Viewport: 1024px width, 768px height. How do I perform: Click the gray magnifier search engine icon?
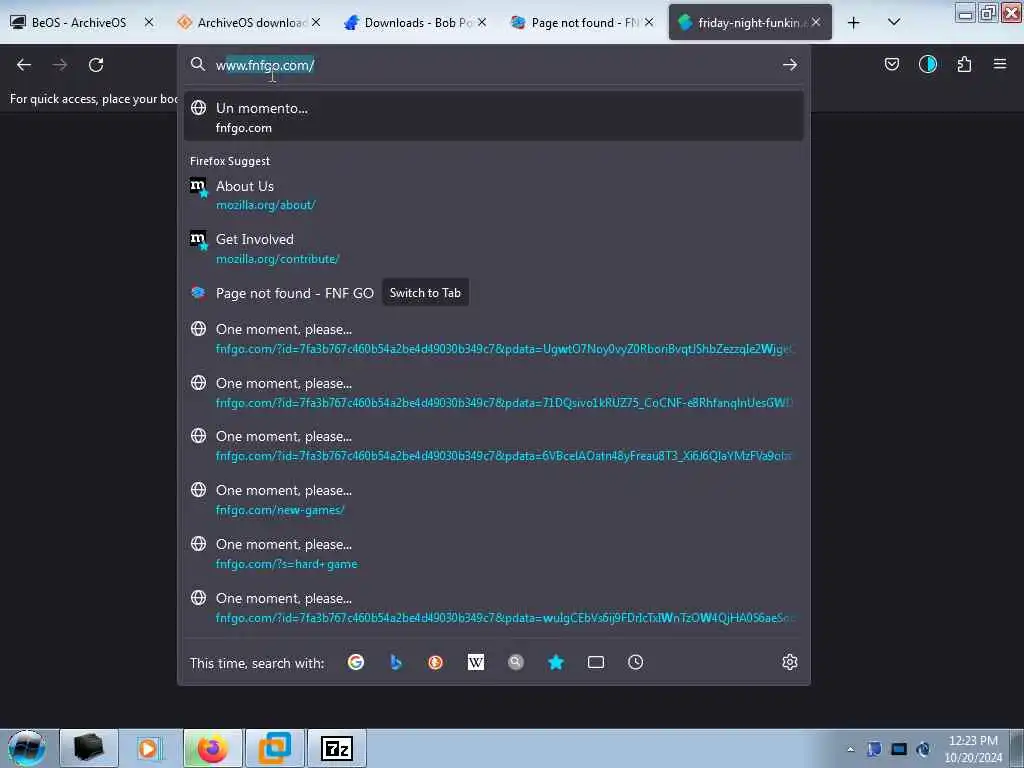coord(516,662)
